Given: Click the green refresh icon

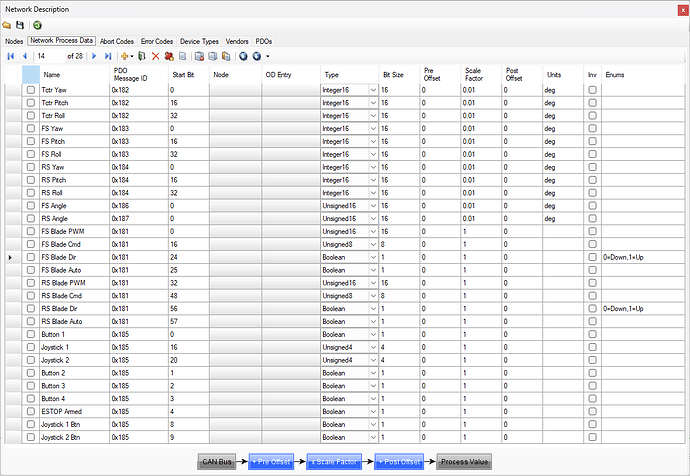Looking at the screenshot, I should click(37, 25).
